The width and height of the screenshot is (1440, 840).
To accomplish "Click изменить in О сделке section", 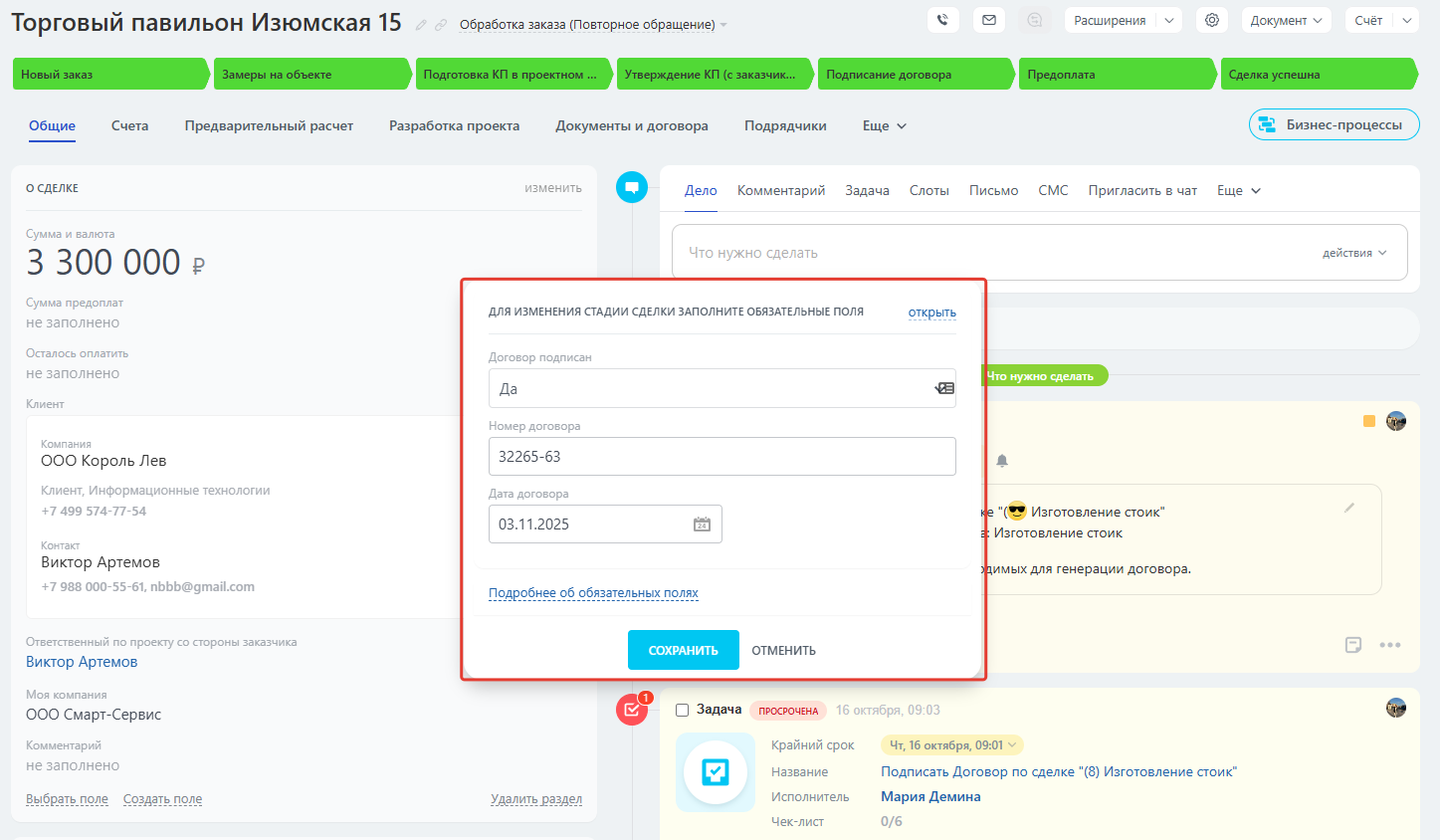I will tap(553, 188).
